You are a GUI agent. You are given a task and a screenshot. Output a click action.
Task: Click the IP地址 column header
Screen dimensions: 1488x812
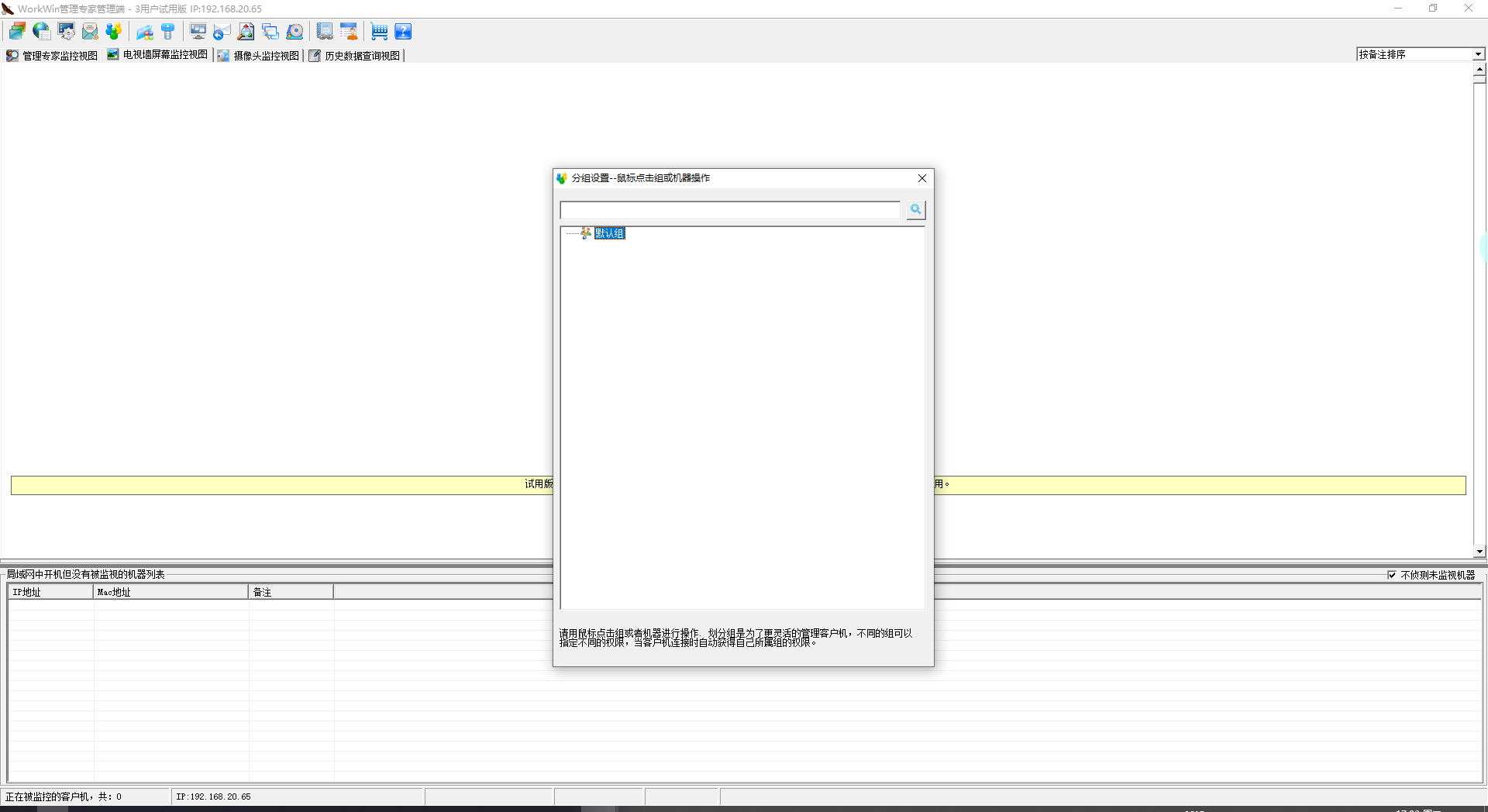click(x=50, y=592)
